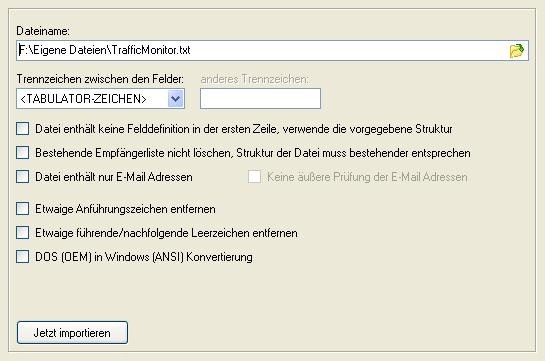Click the 'Jetzt importieren' button
Viewport: 545px width, 361px height.
72,333
